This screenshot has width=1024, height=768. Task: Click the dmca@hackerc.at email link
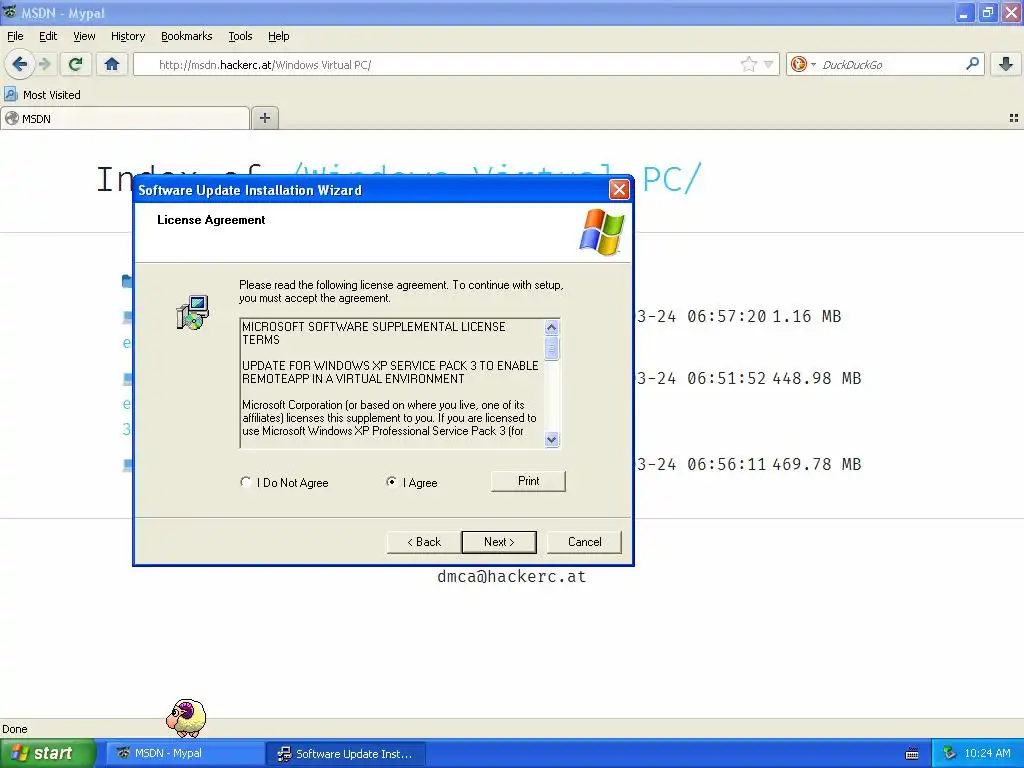coord(511,576)
